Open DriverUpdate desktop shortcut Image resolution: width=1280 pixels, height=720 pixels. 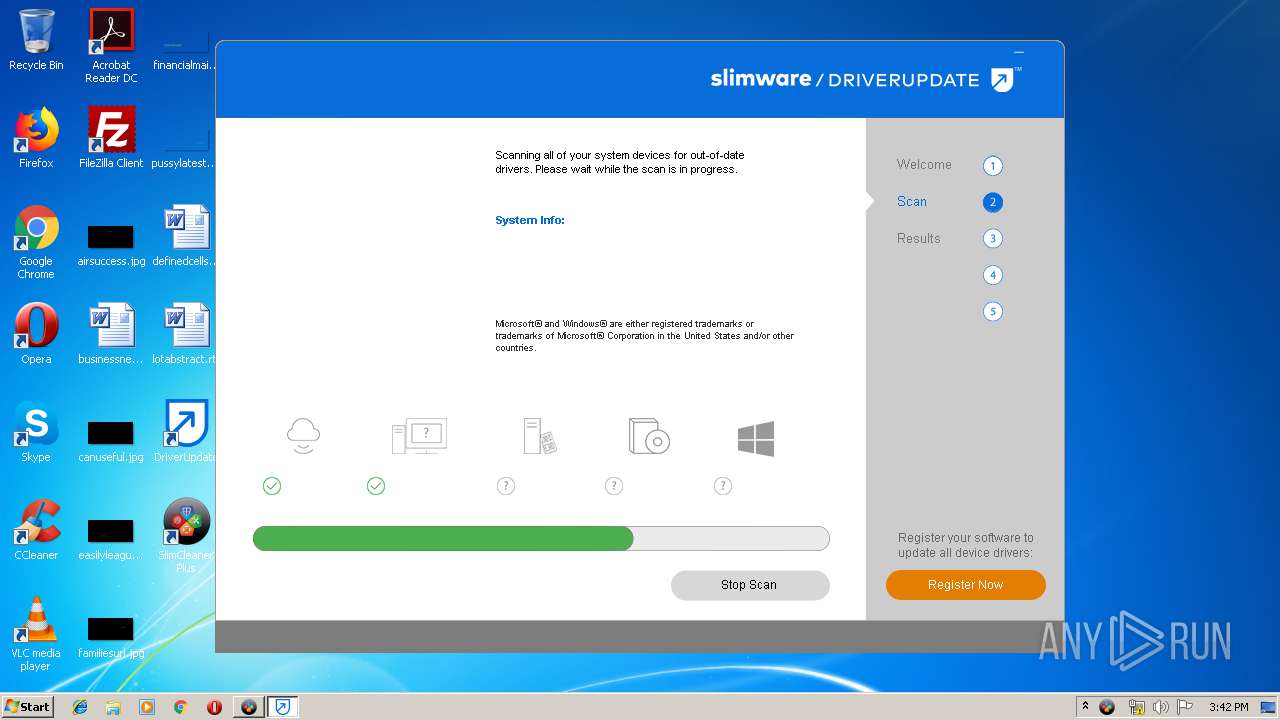[x=186, y=432]
